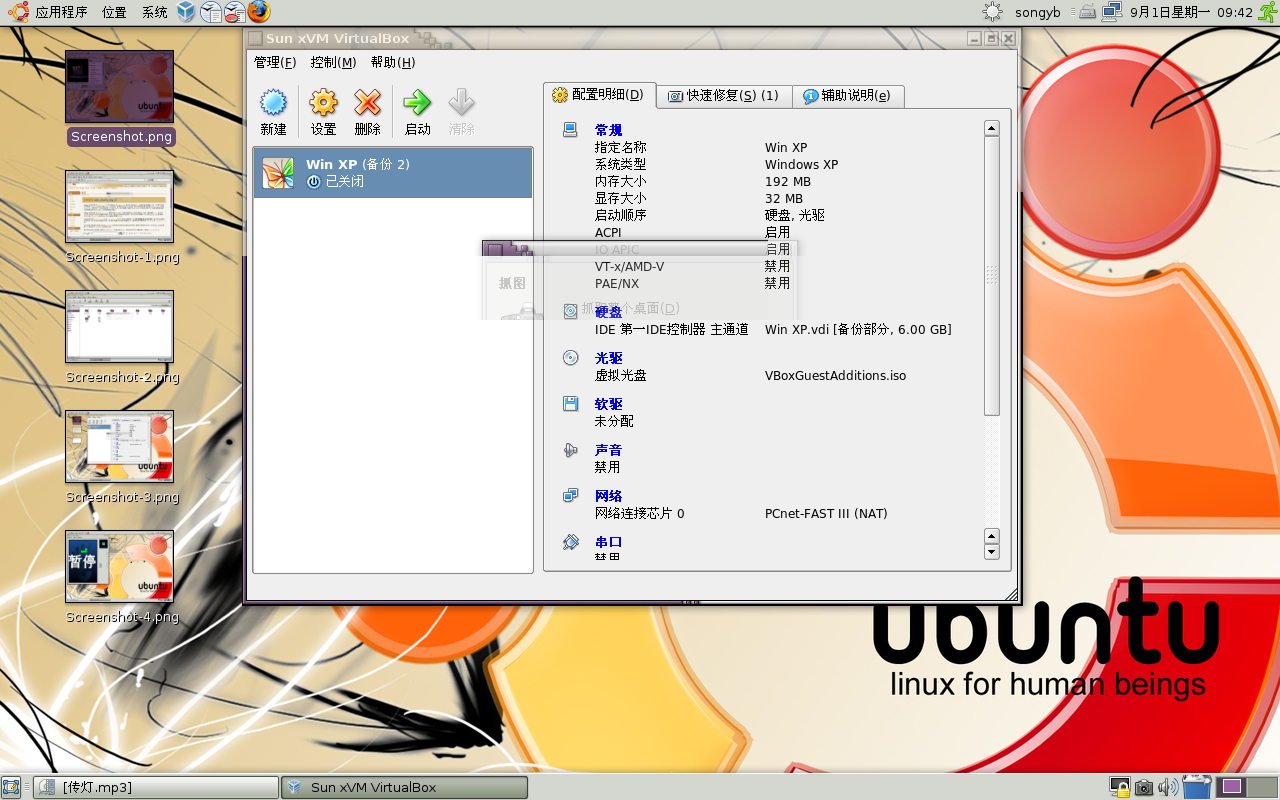Switch to the 辅助说明 (Description) tab
Image resolution: width=1280 pixels, height=800 pixels.
coord(848,96)
